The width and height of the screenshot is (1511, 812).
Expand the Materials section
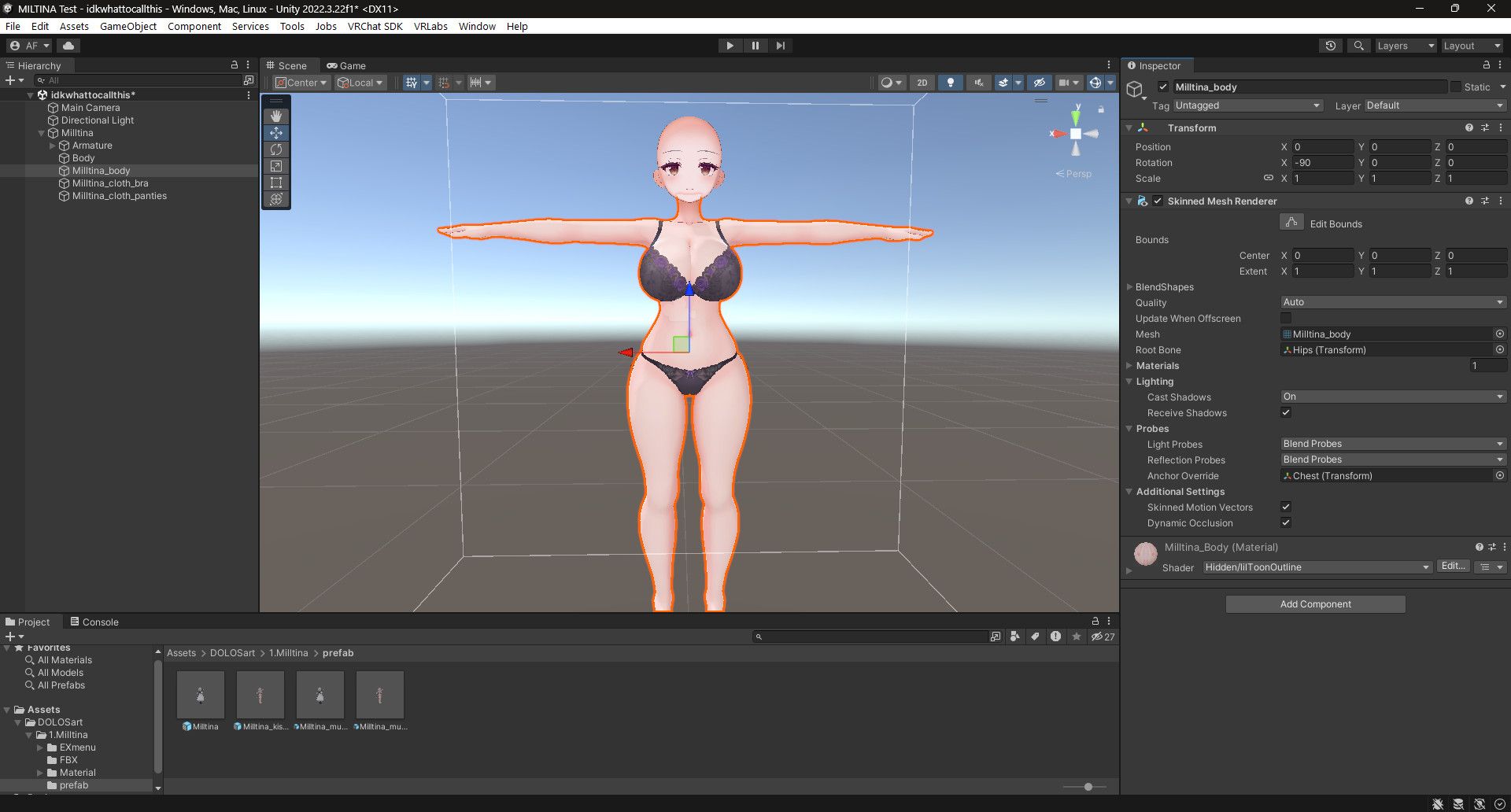tap(1129, 366)
